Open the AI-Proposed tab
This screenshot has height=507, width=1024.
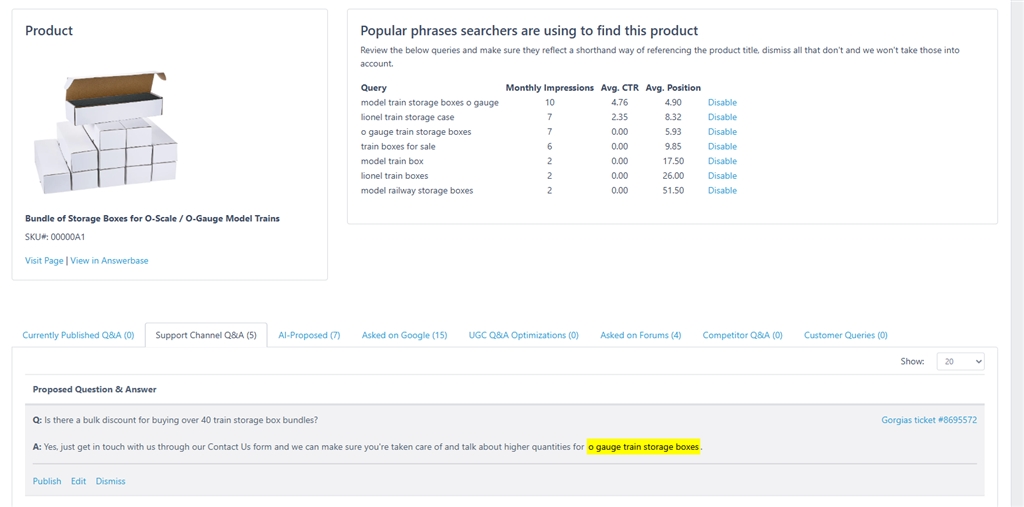click(x=309, y=335)
